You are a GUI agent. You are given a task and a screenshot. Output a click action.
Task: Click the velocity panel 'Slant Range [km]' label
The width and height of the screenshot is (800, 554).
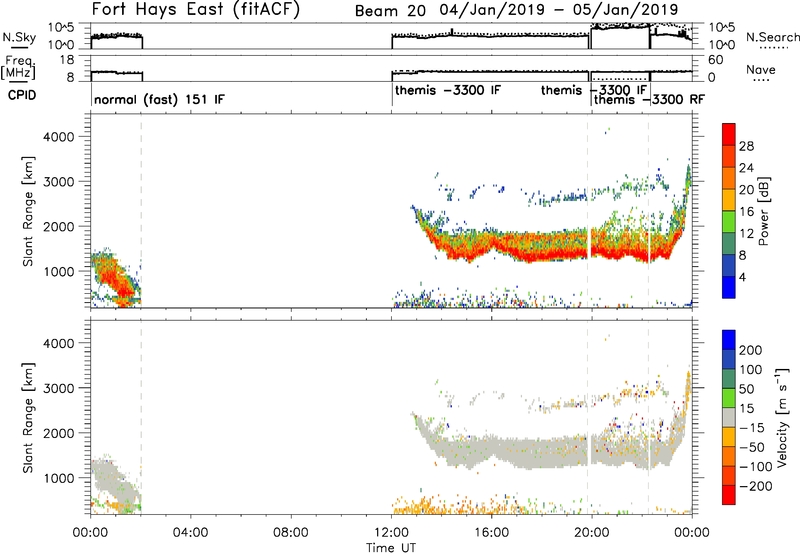pos(28,418)
